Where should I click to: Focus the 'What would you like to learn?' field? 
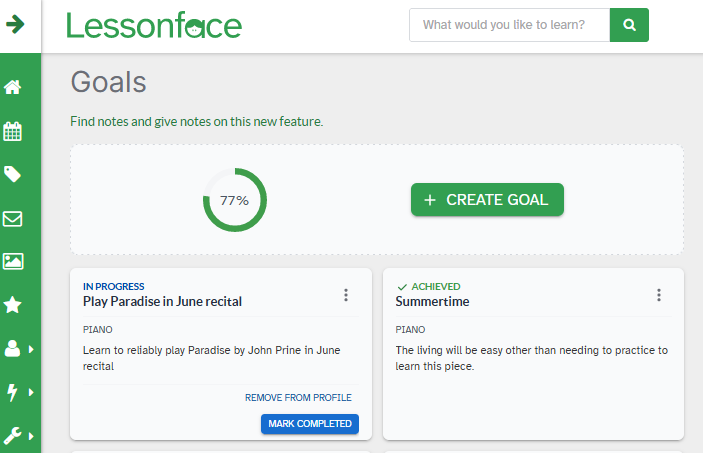tap(509, 25)
